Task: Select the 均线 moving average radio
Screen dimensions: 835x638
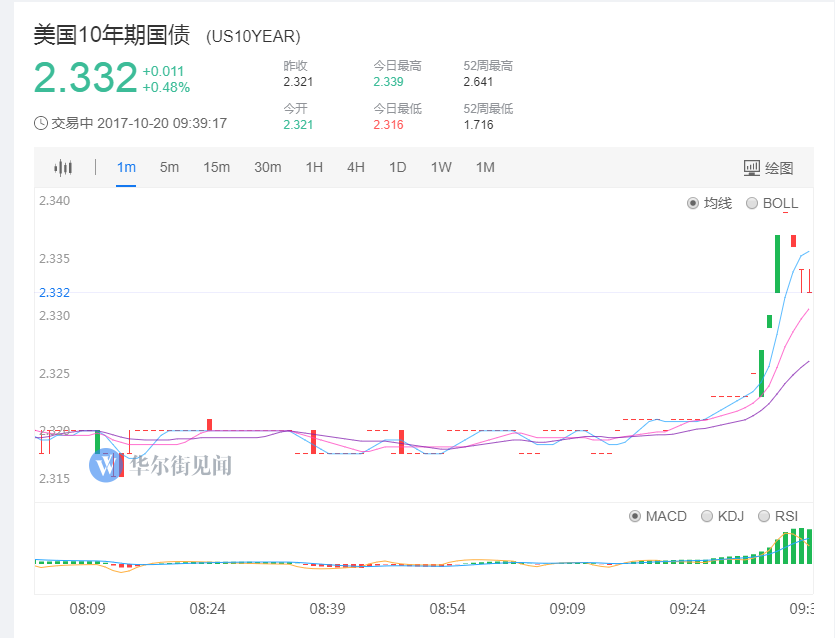Action: 693,203
